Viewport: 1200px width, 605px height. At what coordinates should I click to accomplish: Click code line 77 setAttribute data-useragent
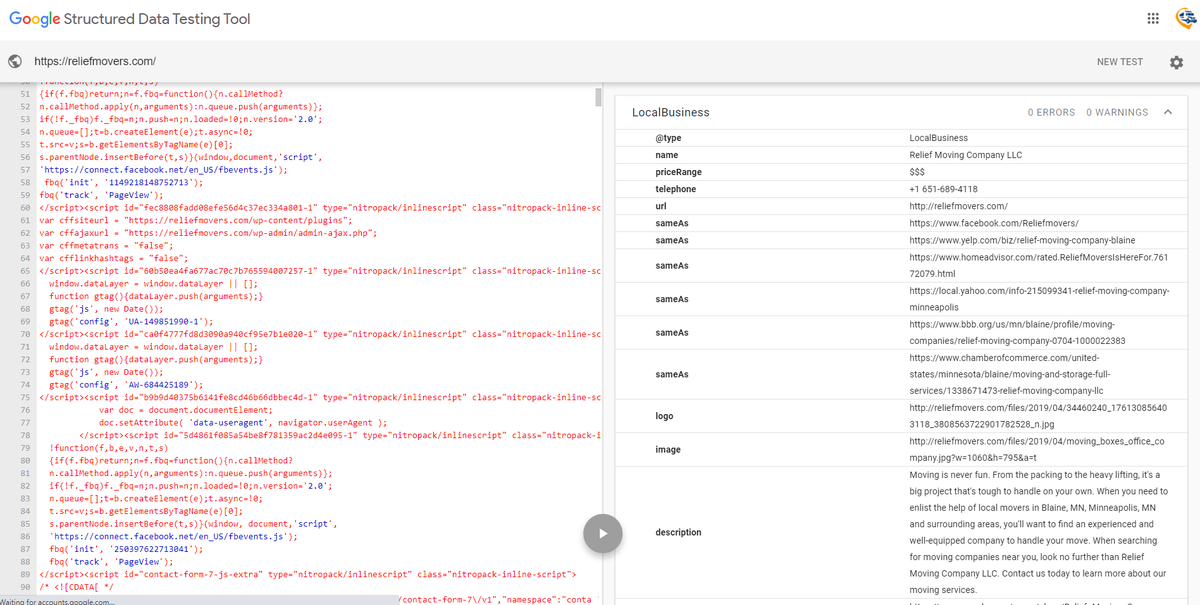click(x=243, y=422)
